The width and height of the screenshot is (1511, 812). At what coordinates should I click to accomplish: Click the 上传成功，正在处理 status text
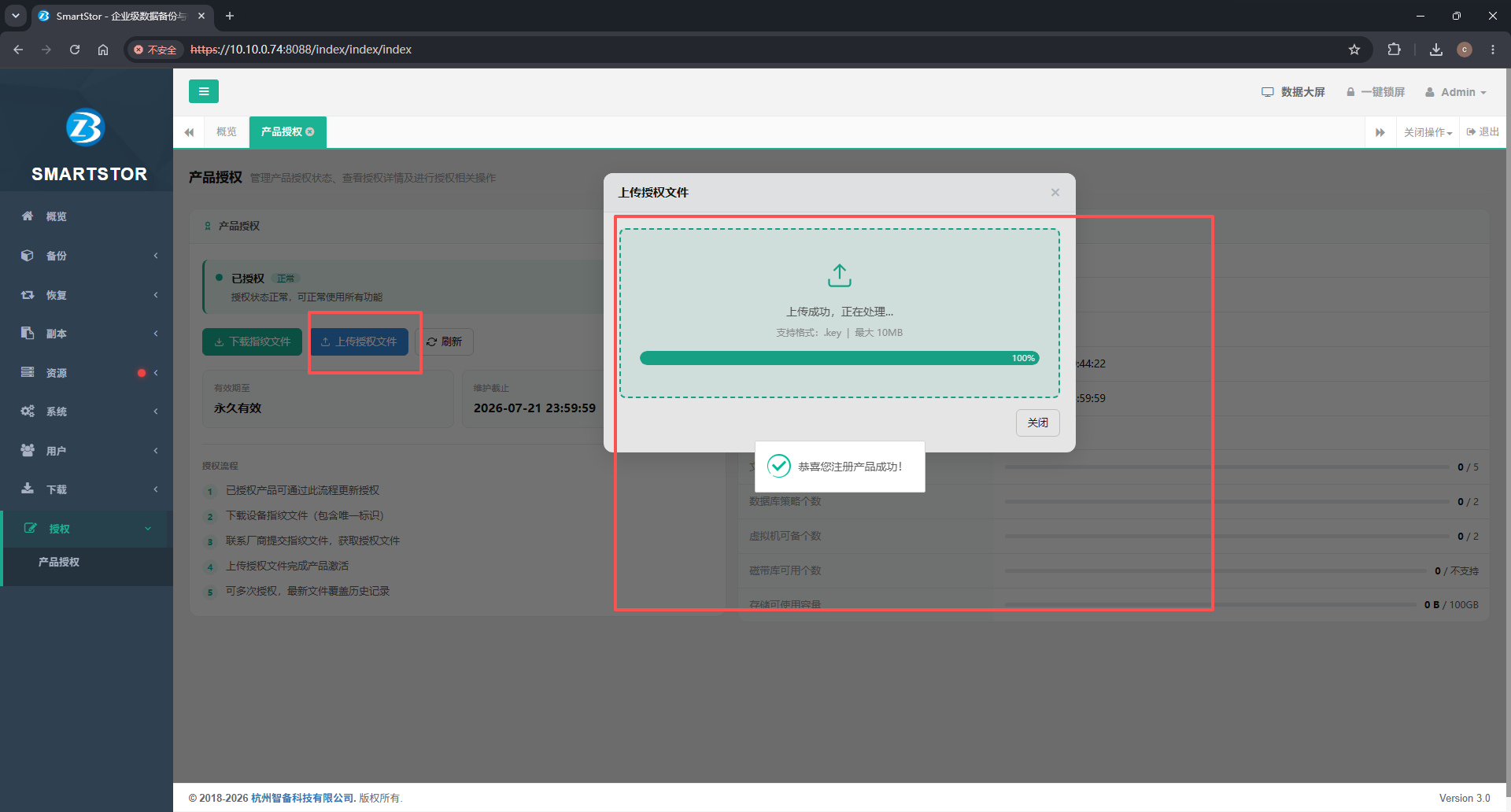[x=840, y=312]
